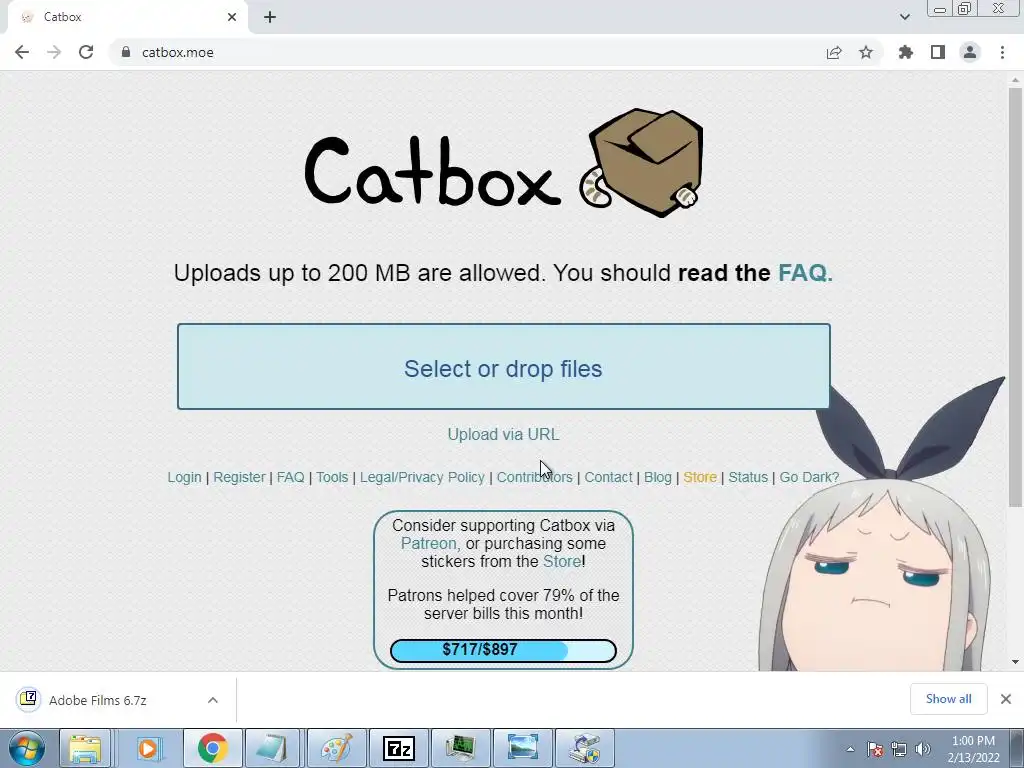Click the scrollbar down arrow
1024x768 pixels.
click(x=1015, y=662)
